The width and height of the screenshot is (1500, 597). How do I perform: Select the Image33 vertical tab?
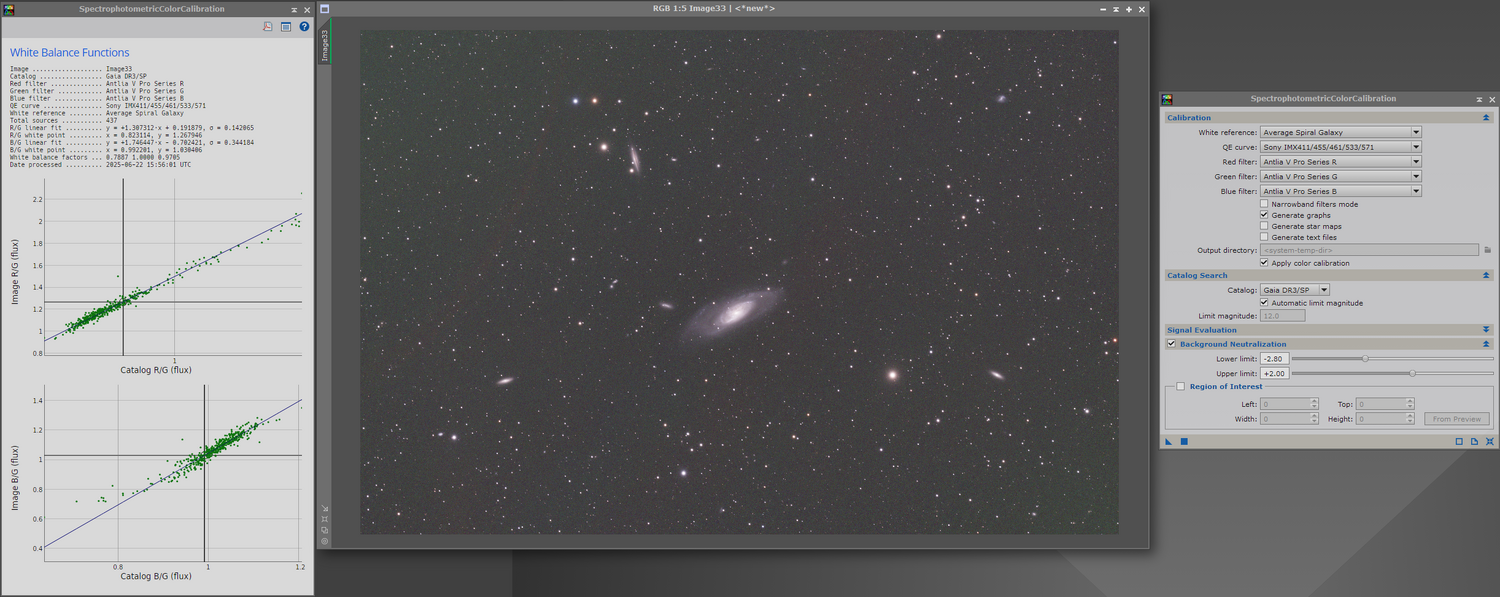point(324,46)
